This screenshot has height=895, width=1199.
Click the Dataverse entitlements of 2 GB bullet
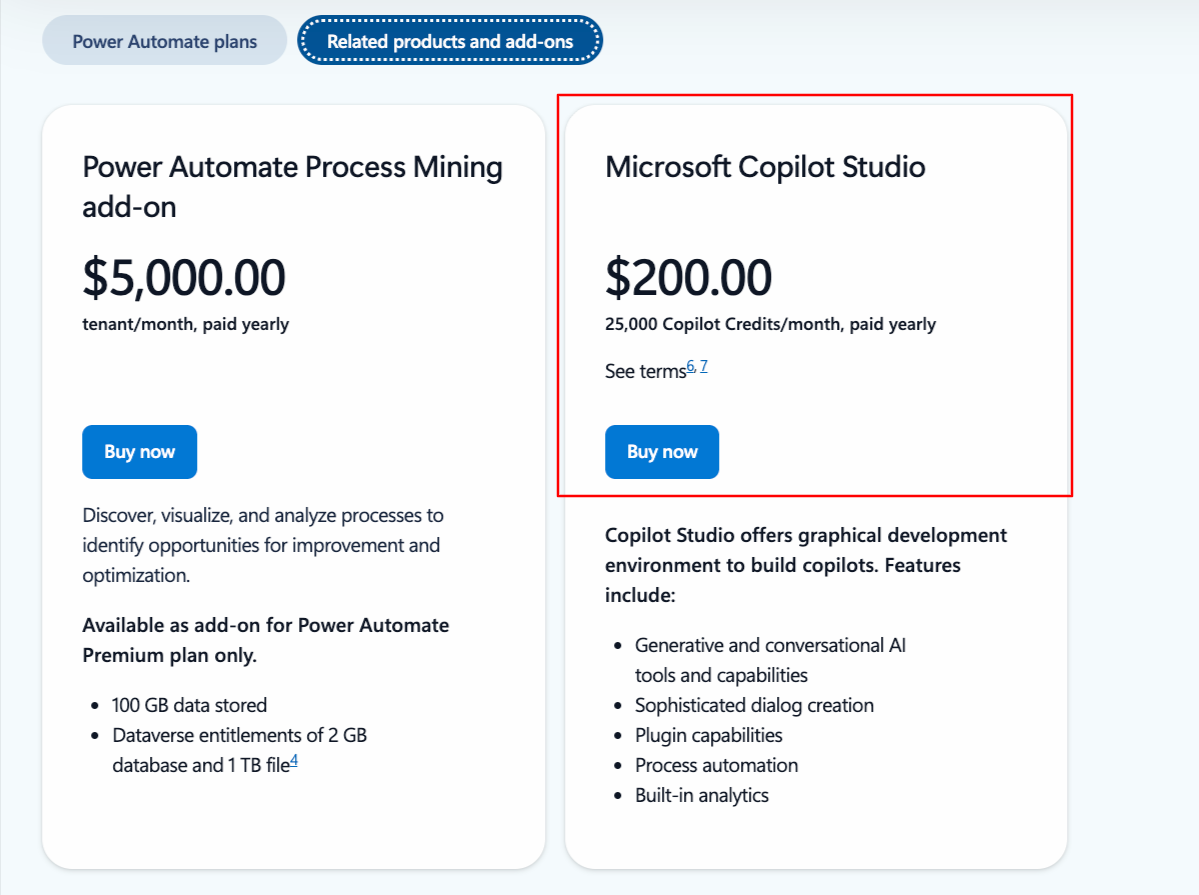(x=239, y=750)
